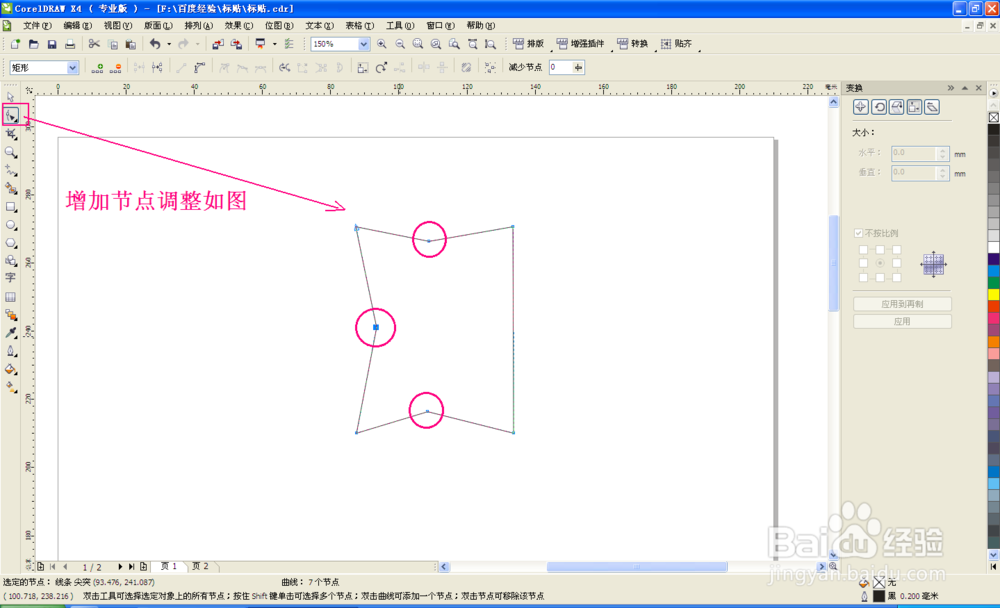1000x608 pixels.
Task: Click the Rotate icon in the 变换 docker
Action: pos(879,108)
